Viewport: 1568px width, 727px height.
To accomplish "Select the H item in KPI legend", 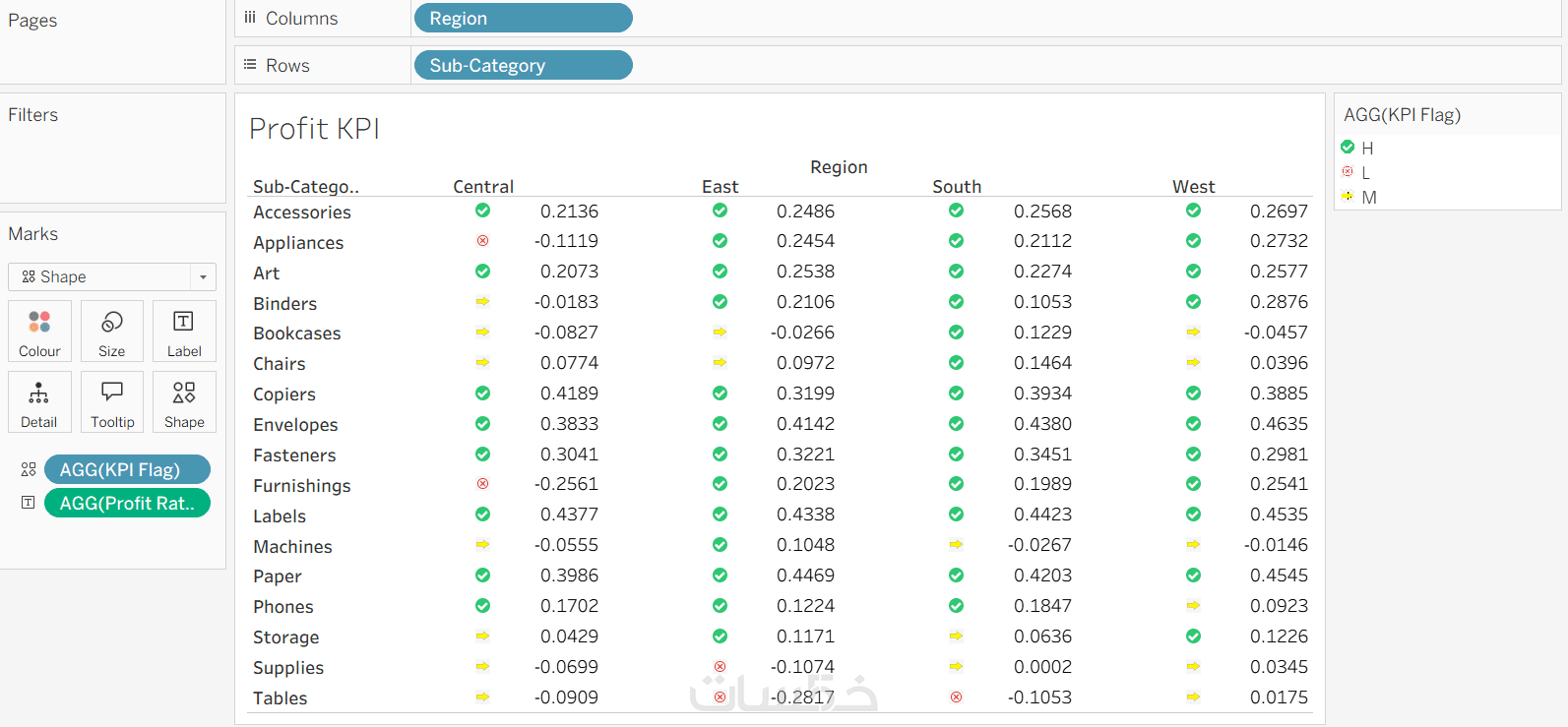I will coord(1367,149).
